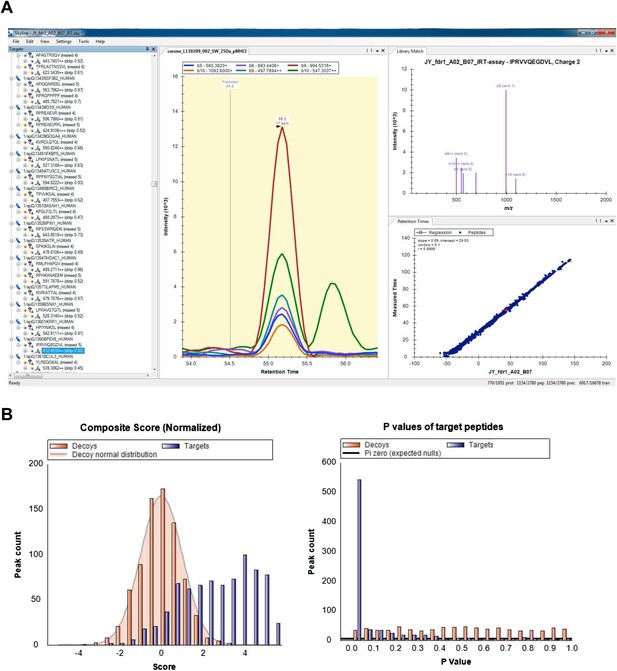The height and width of the screenshot is (671, 617).
Task: Open the Settings menu
Action: click(64, 42)
